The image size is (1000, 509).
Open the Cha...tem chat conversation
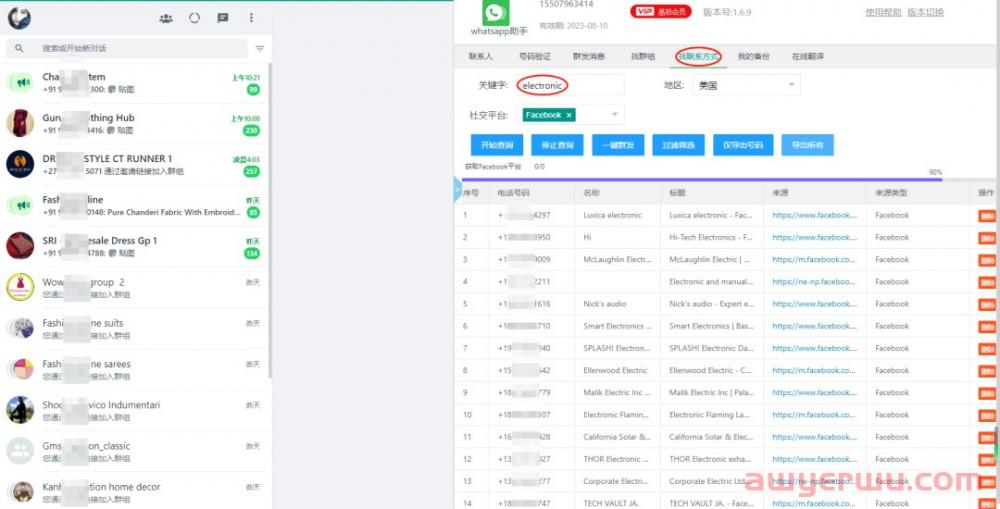pyautogui.click(x=135, y=82)
